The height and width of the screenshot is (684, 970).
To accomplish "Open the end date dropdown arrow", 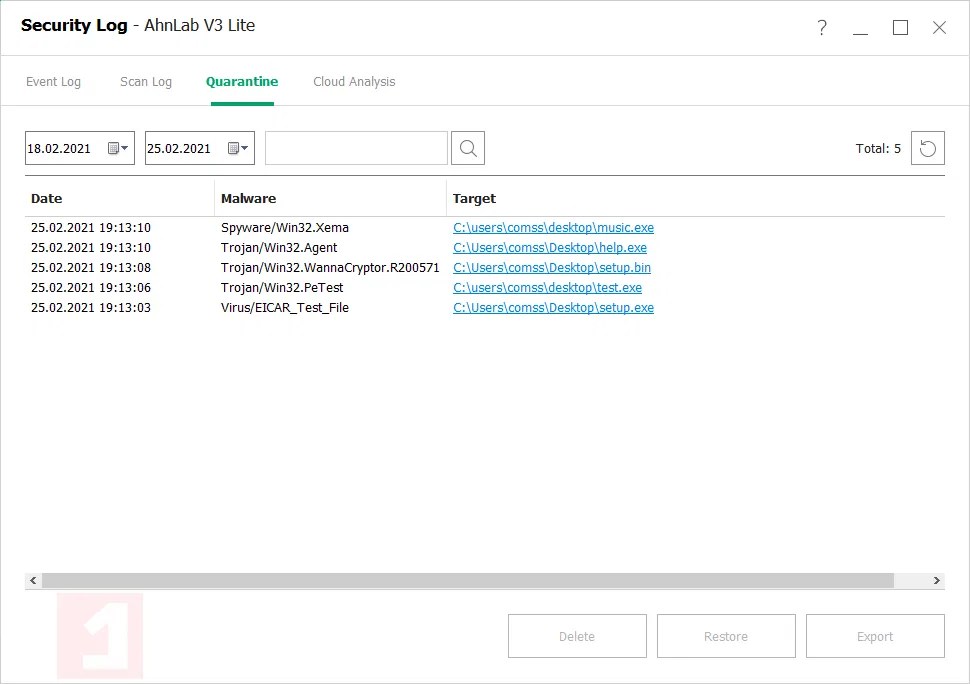I will (x=244, y=147).
